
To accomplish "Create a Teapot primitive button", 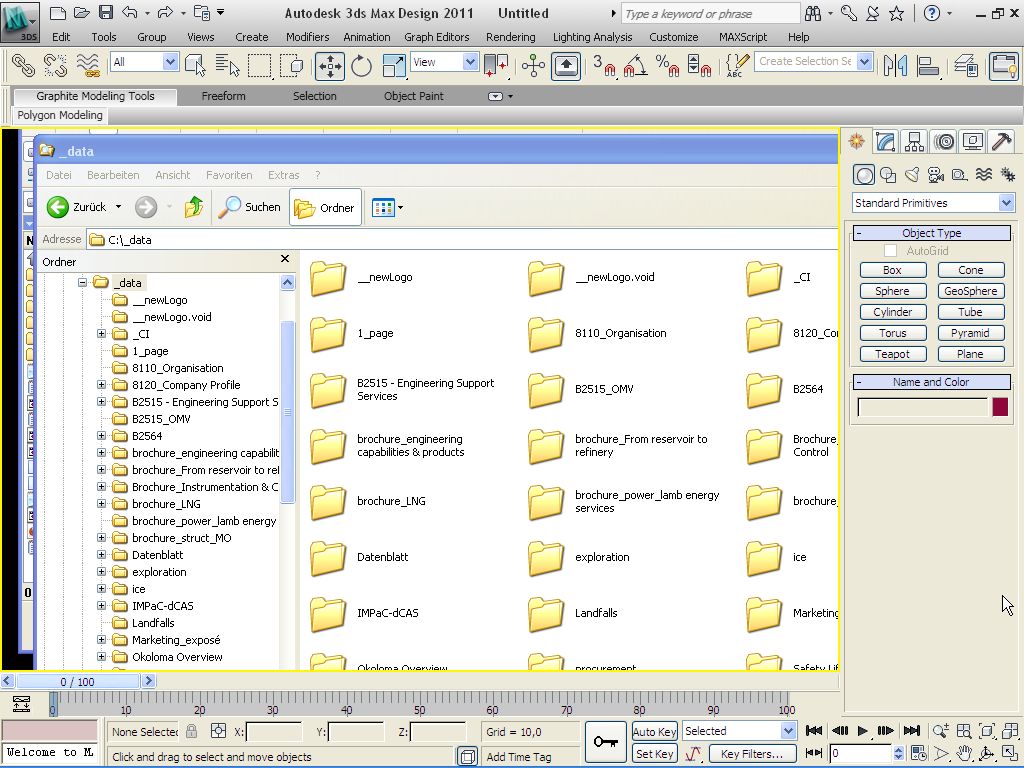I will 892,354.
